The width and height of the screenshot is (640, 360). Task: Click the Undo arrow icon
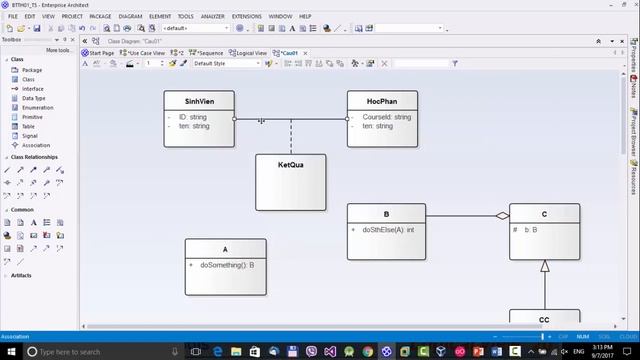[82, 28]
